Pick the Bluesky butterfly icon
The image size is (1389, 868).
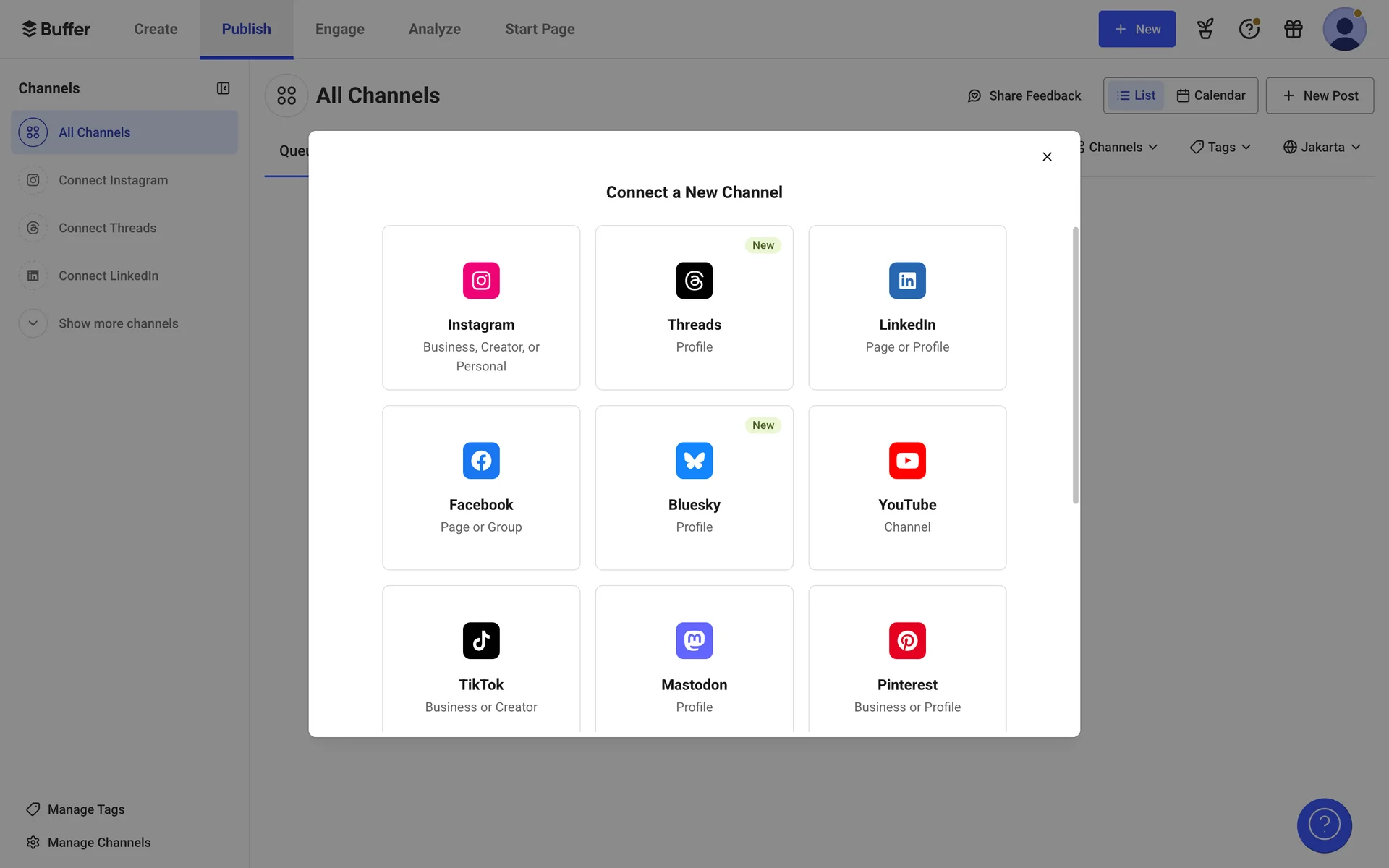[694, 460]
